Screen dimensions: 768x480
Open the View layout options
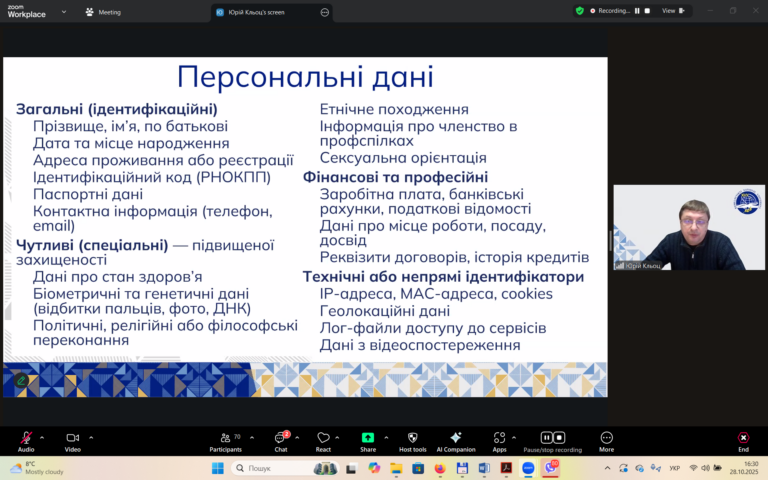point(672,11)
